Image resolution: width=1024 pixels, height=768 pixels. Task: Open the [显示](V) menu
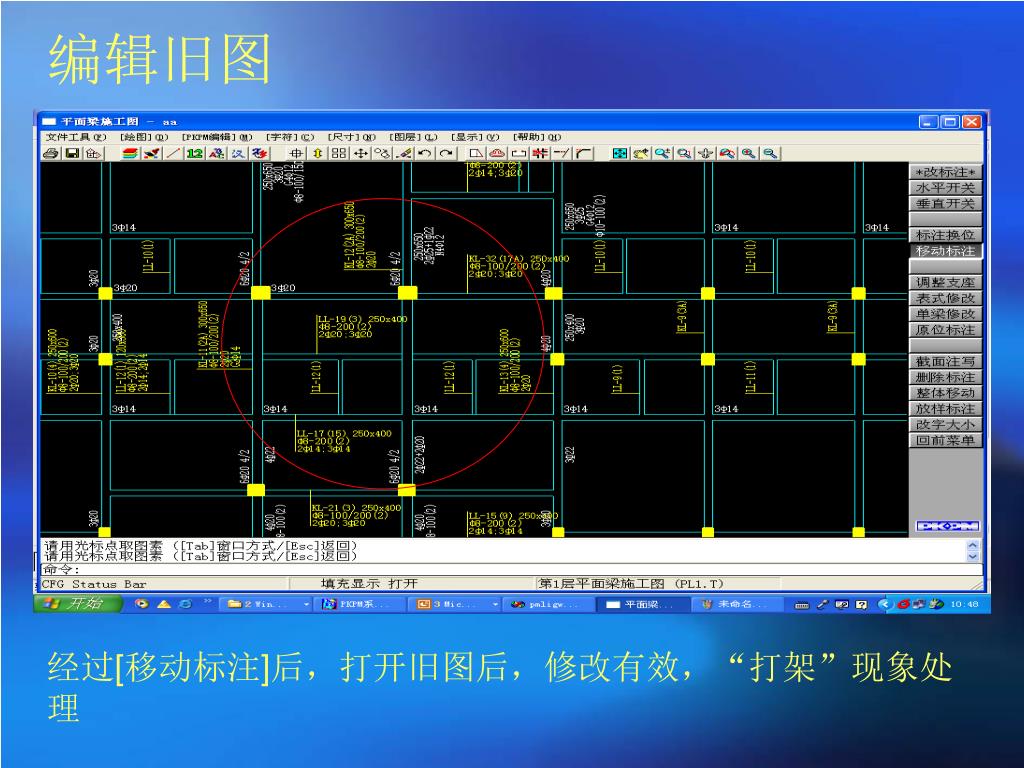click(475, 137)
